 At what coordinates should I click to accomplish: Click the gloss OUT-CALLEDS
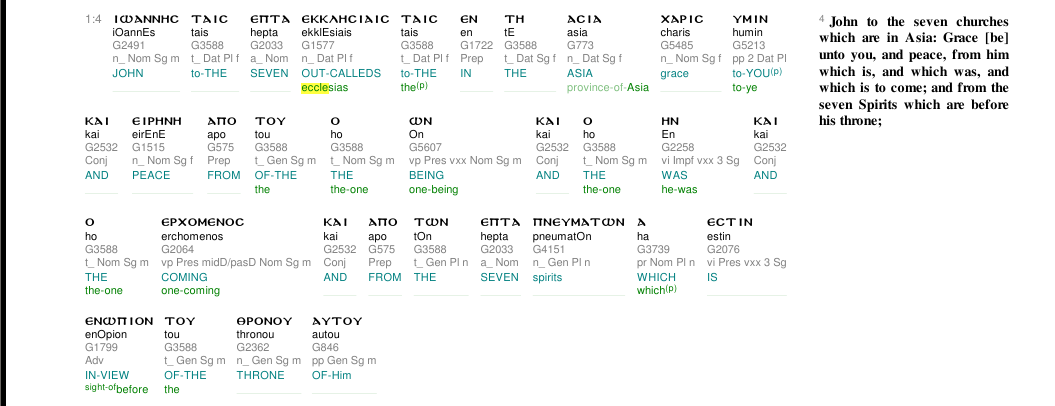(x=341, y=73)
